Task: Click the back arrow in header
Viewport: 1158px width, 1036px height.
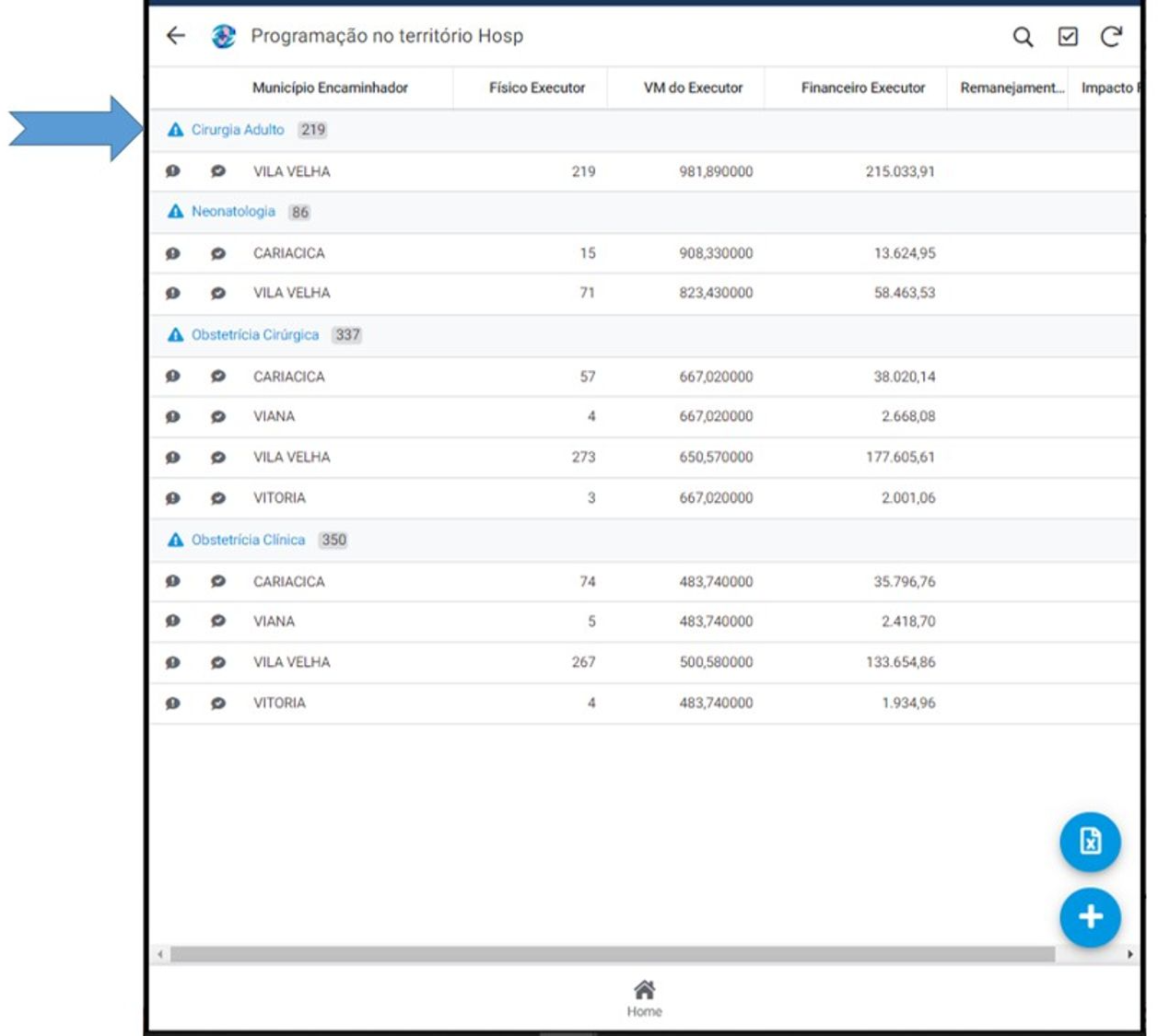Action: [x=176, y=36]
